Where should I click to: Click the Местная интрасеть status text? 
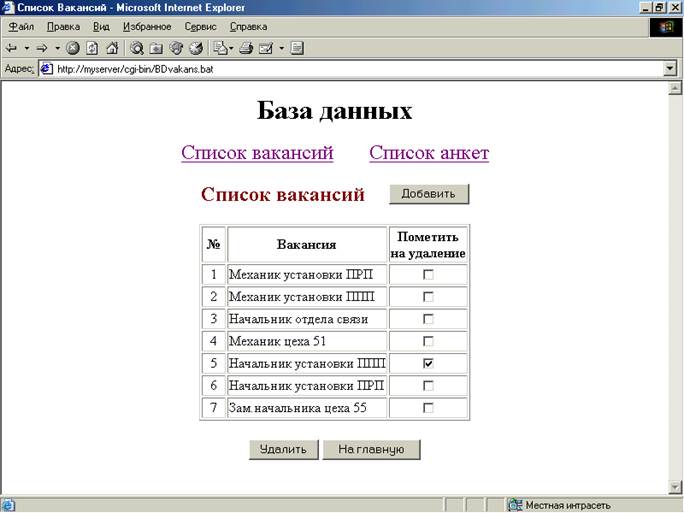click(x=568, y=506)
